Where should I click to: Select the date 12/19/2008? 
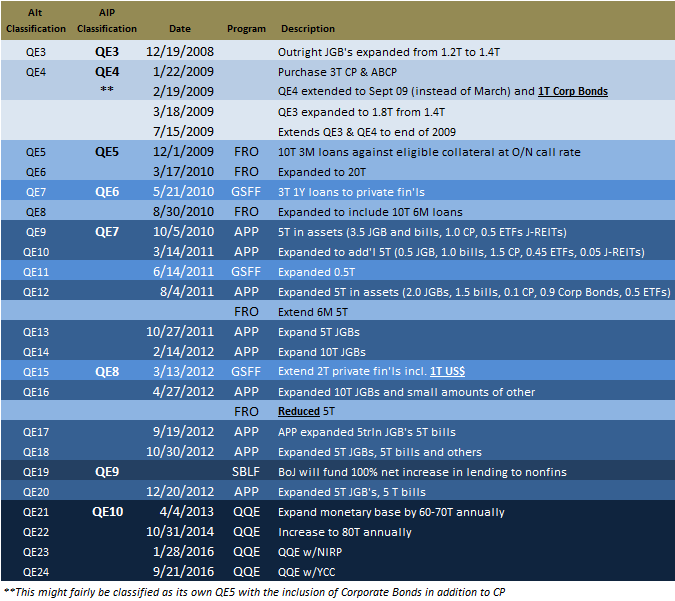[180, 52]
